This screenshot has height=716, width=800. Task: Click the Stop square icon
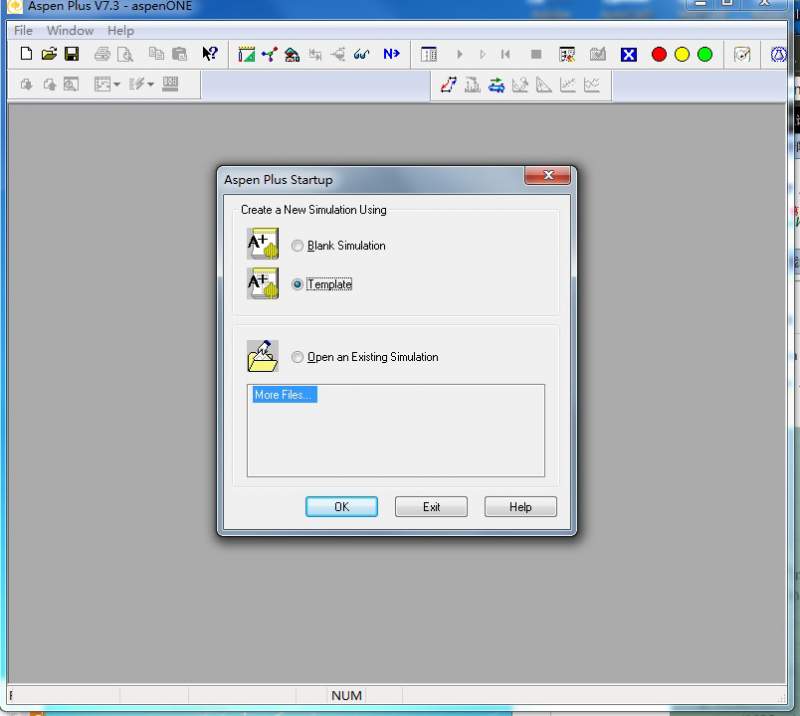[536, 54]
